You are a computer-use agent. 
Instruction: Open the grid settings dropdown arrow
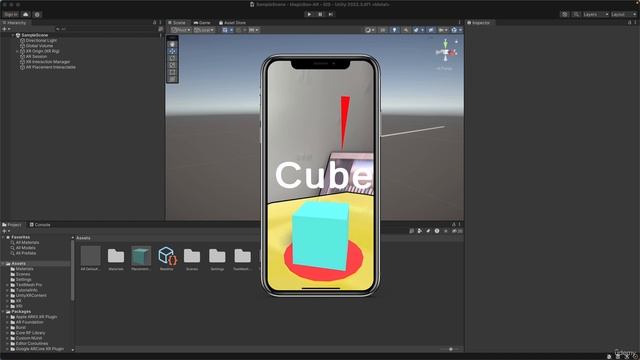(x=231, y=30)
